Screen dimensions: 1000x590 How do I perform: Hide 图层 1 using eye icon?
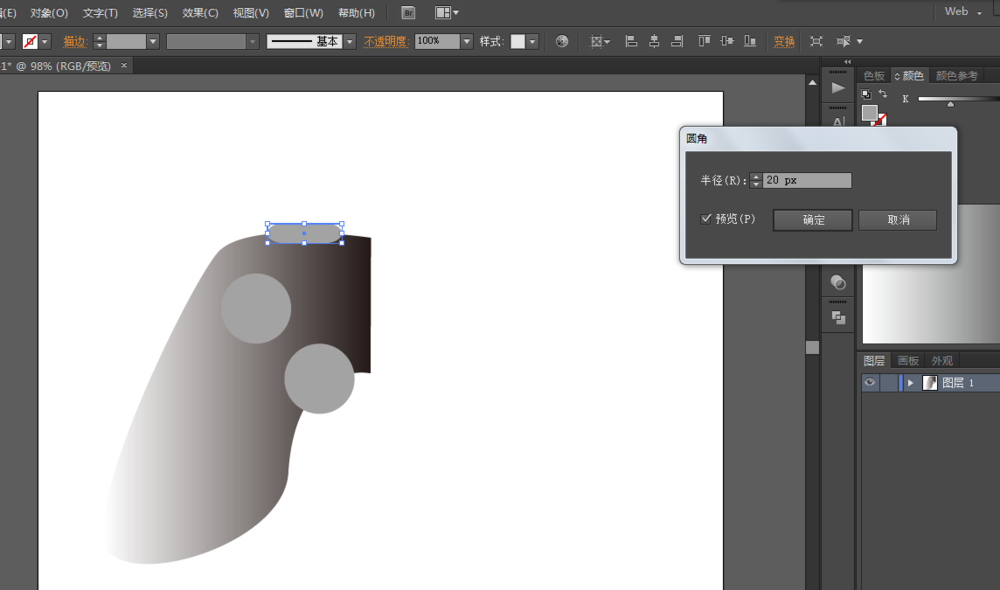(870, 383)
